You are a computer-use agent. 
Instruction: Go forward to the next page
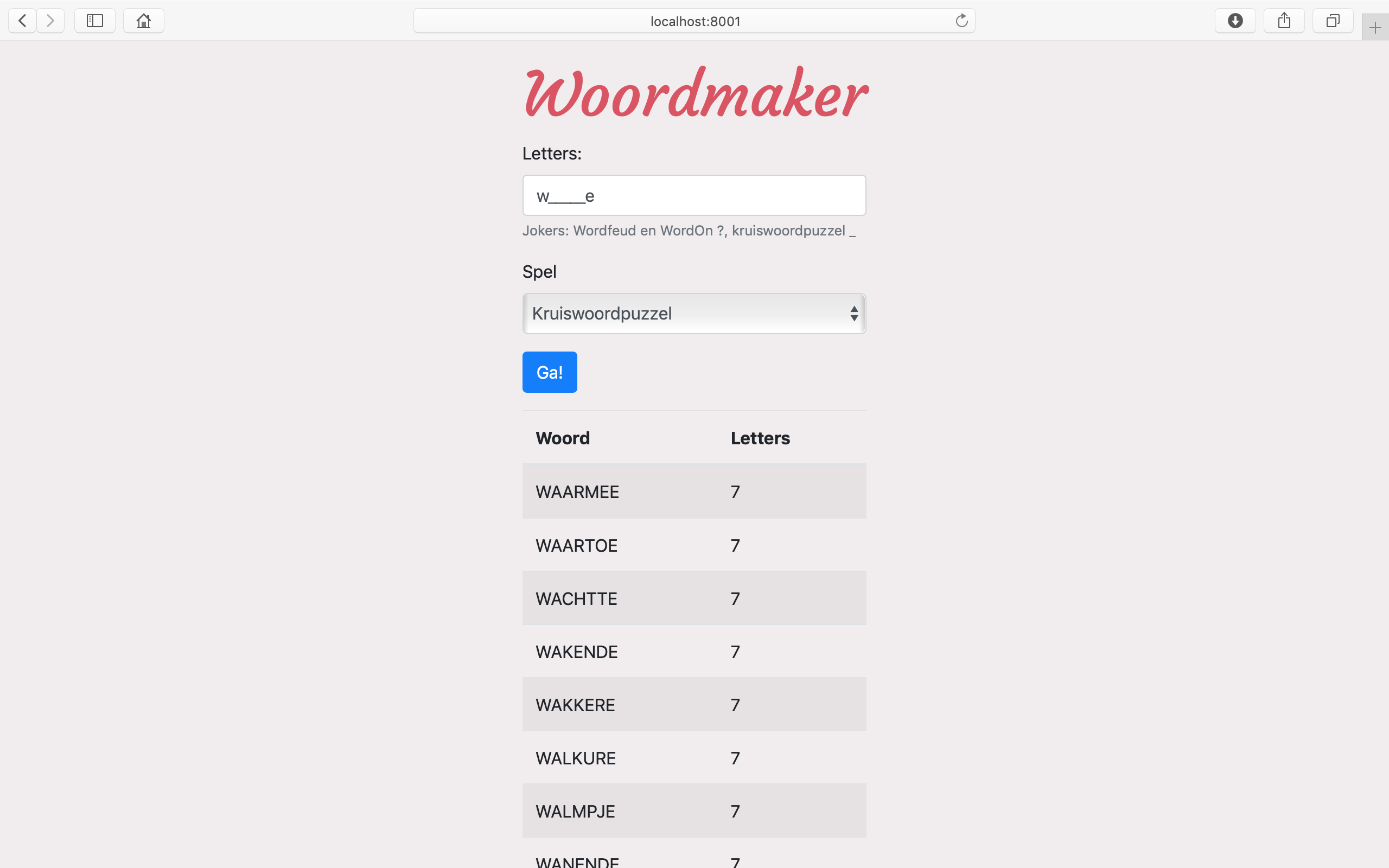[50, 21]
